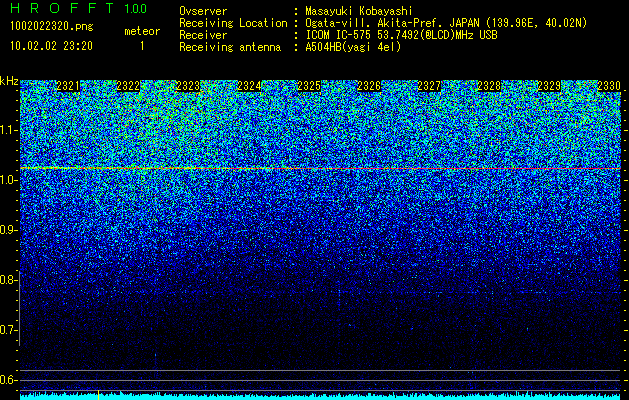Click the yellow meteor marker in power strip
This screenshot has height=400, width=629.
tap(98, 395)
